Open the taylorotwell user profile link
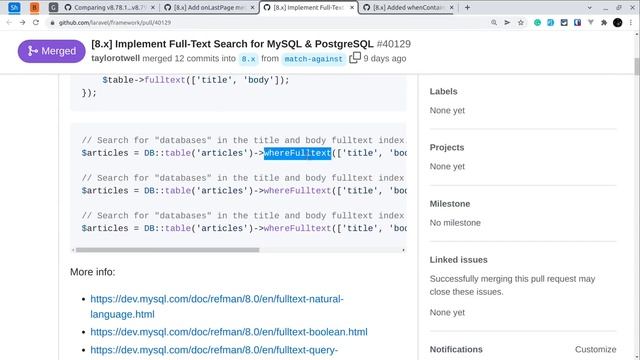Image resolution: width=640 pixels, height=360 pixels. pyautogui.click(x=116, y=58)
